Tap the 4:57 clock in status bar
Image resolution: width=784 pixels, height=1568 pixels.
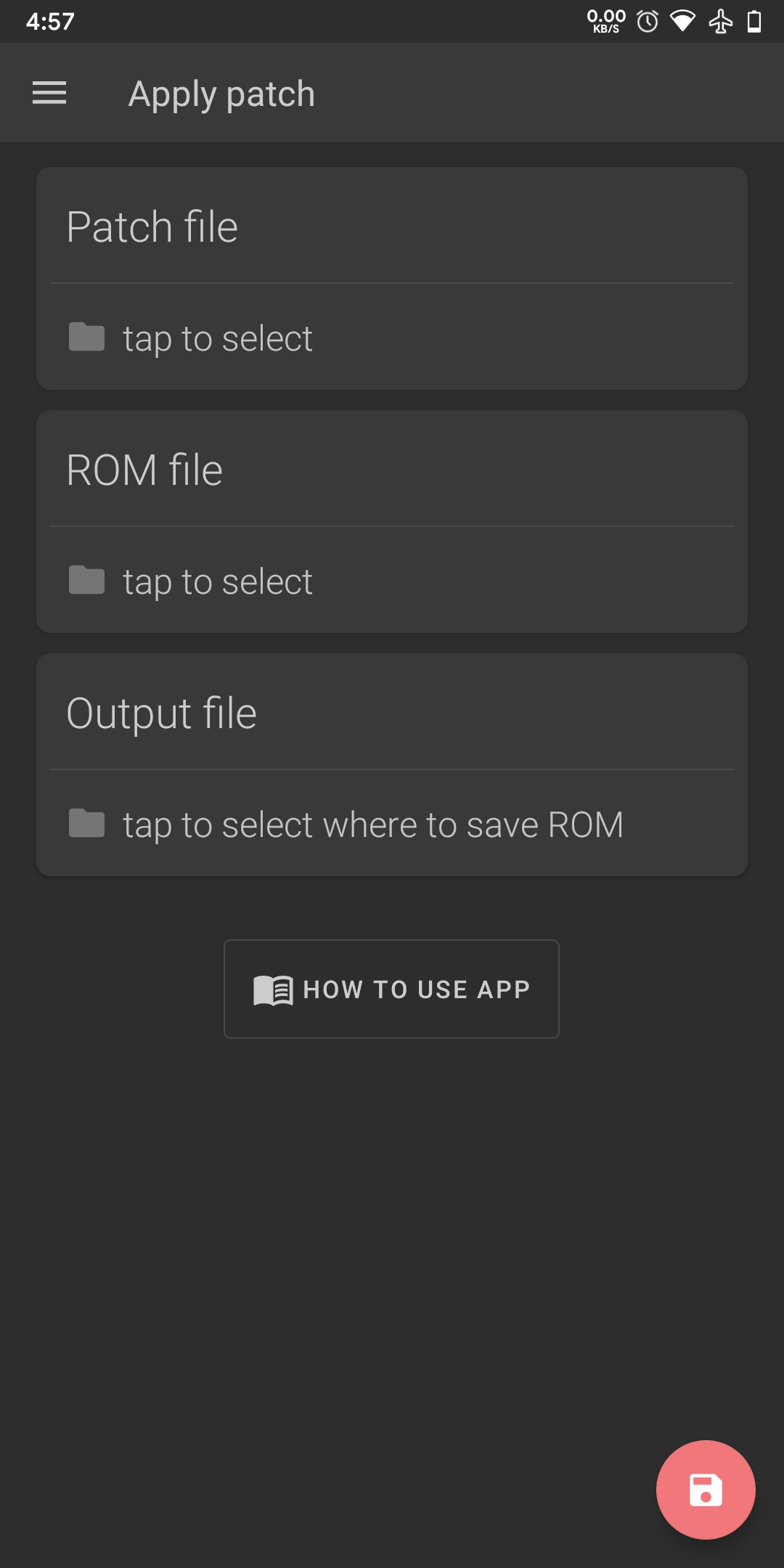point(50,22)
